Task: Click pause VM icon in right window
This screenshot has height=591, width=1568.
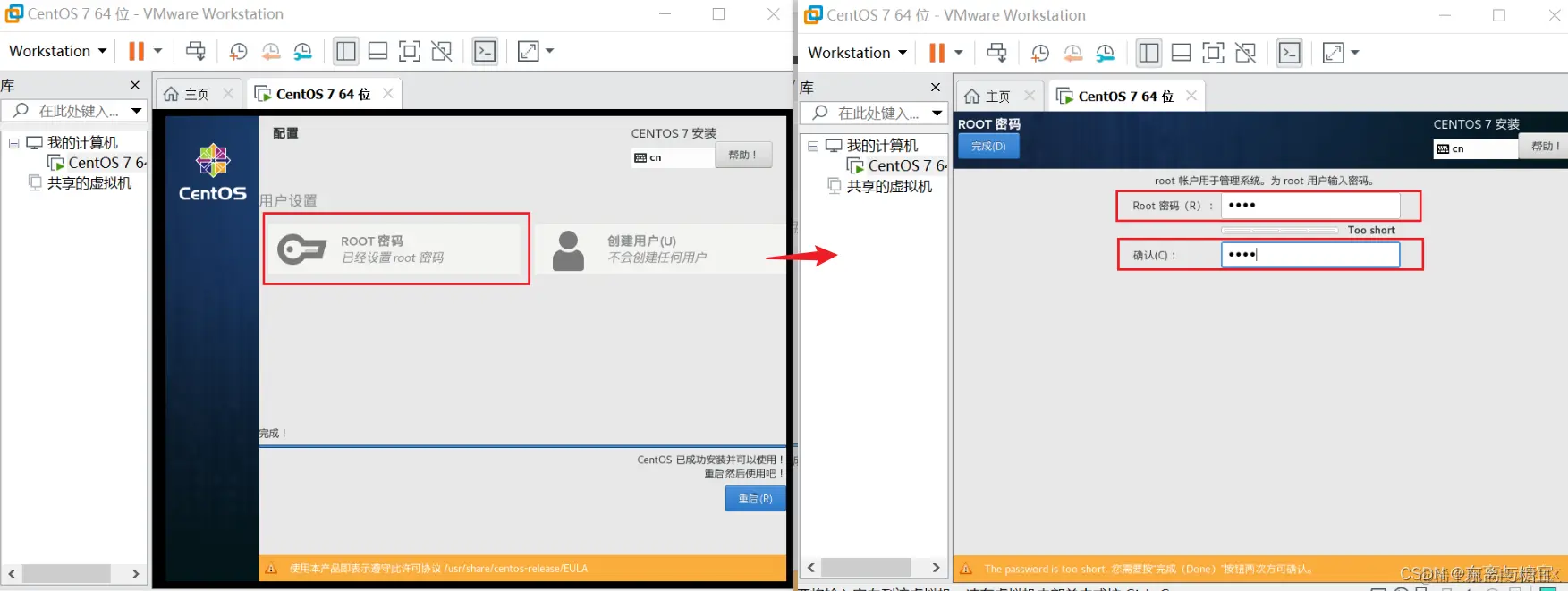Action: pos(937,53)
